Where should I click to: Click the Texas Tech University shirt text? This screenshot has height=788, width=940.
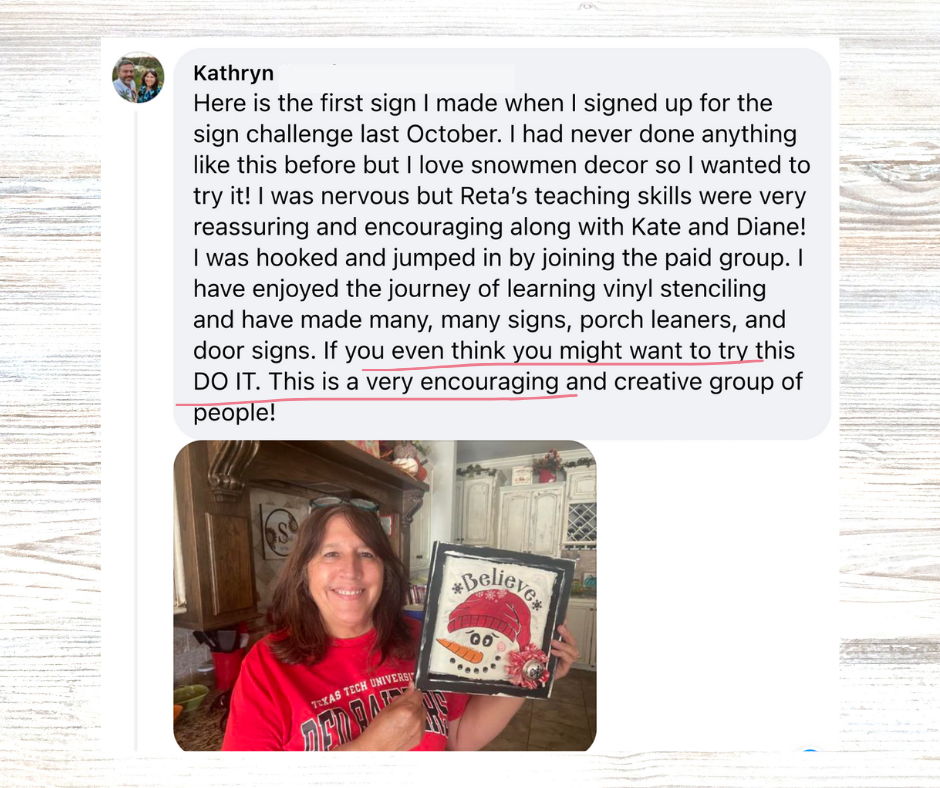coord(362,690)
